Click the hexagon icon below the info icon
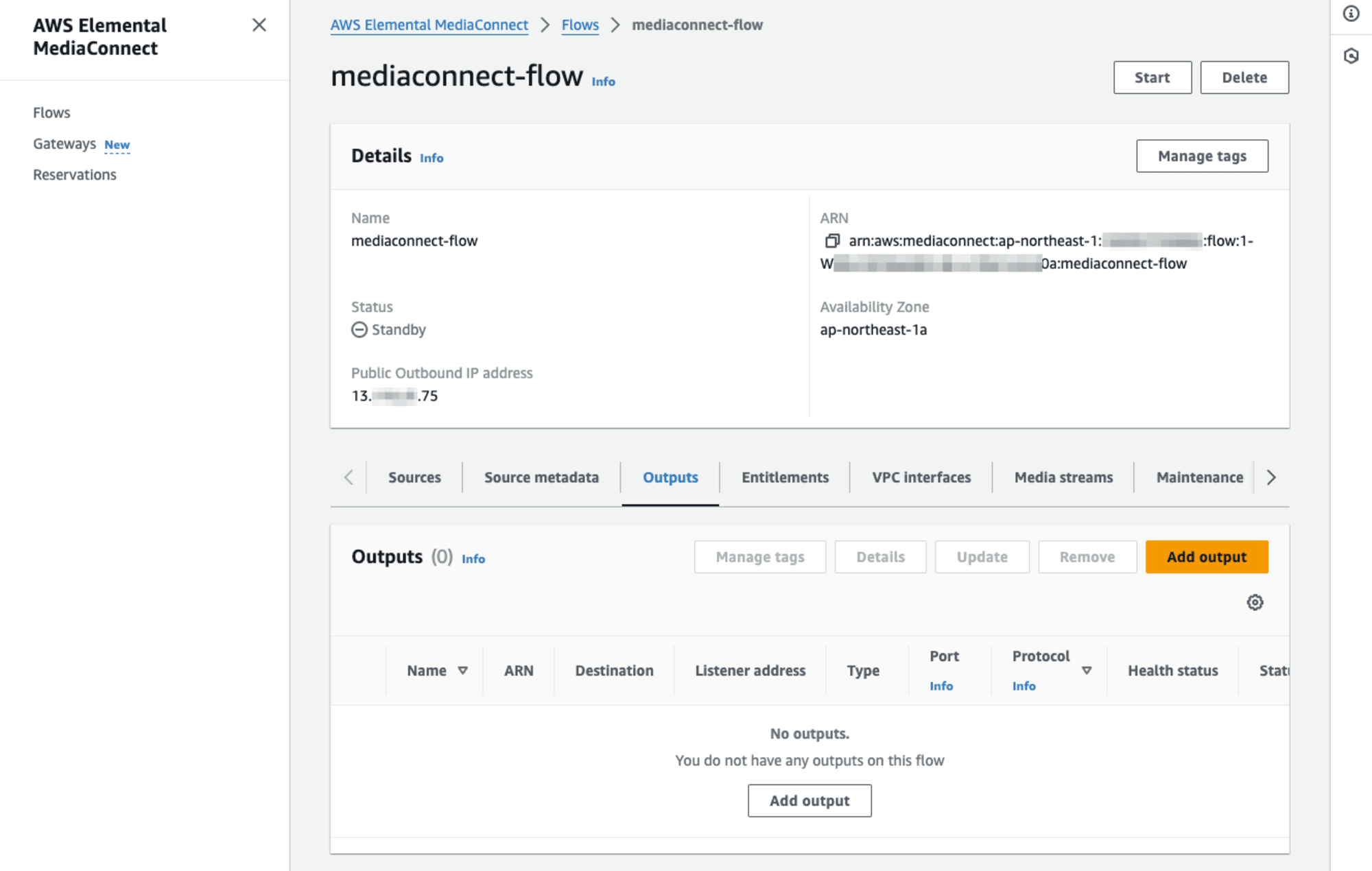1372x871 pixels. point(1351,56)
